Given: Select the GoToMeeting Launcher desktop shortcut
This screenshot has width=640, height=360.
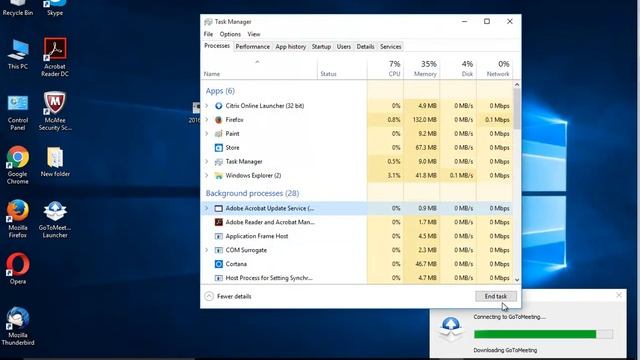Looking at the screenshot, I should [x=55, y=219].
